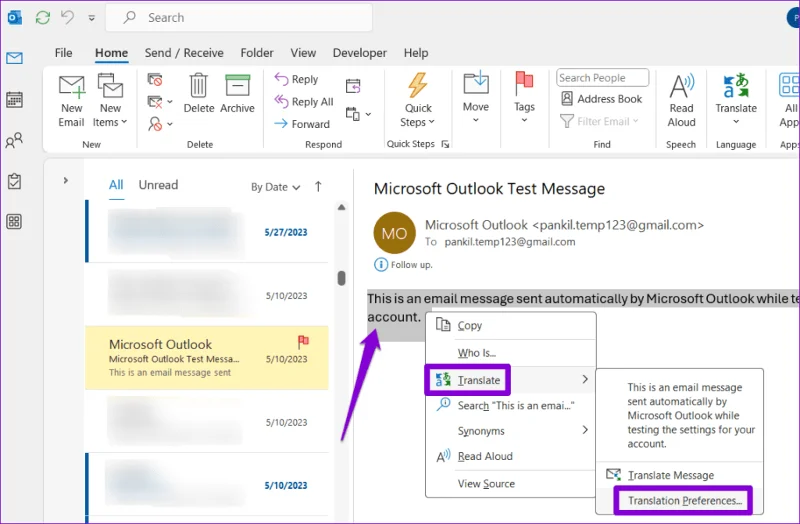The width and height of the screenshot is (800, 524).
Task: Open the Developer ribbon tab
Action: (x=360, y=53)
